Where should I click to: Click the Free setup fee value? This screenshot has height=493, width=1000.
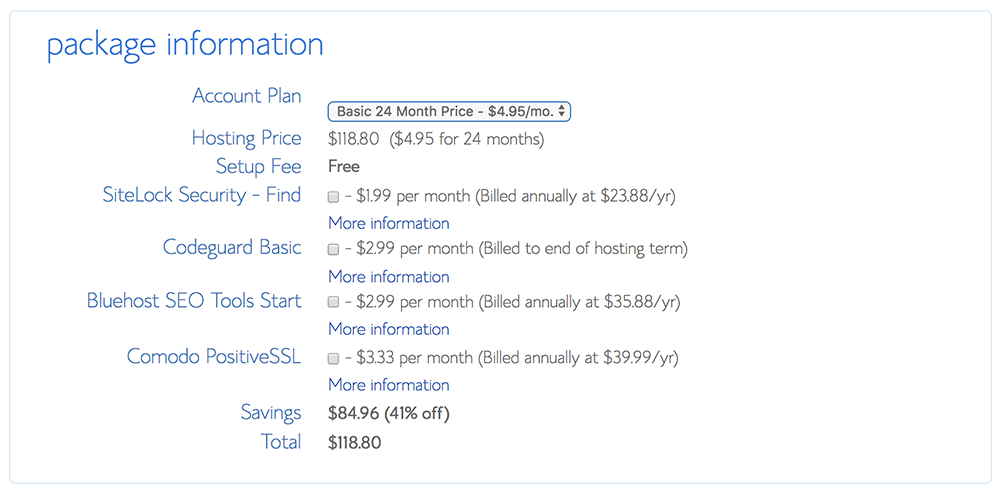coord(344,166)
